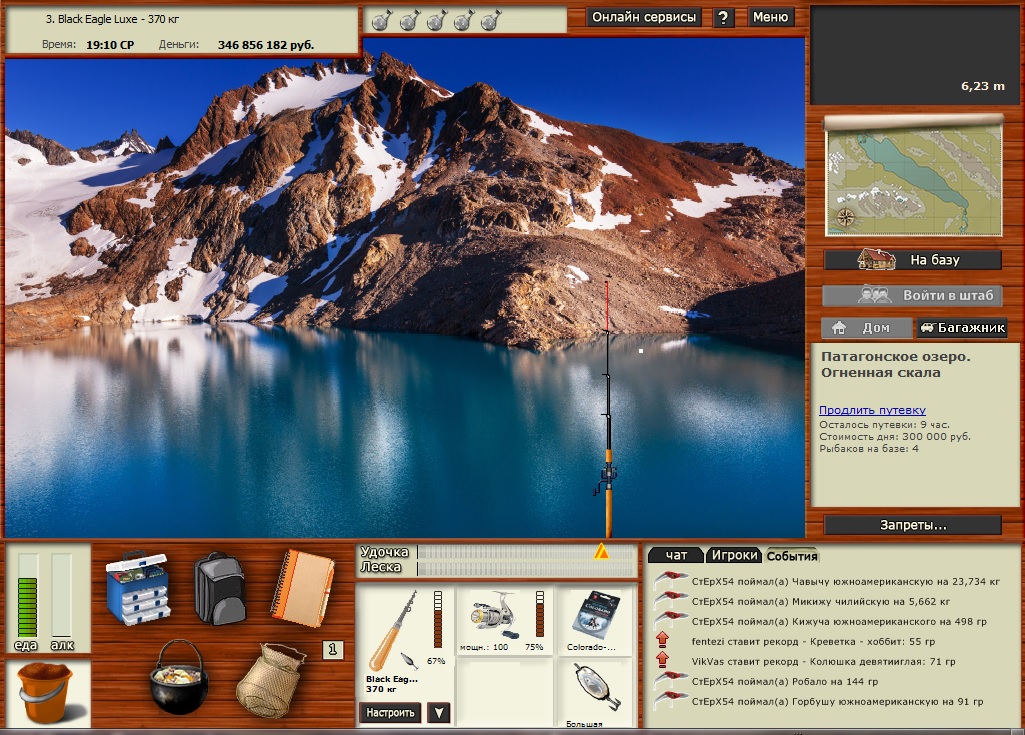Screen dimensions: 1025x735
Task: Click the text Осталось путевки: 9 час.
Action: coord(884,424)
